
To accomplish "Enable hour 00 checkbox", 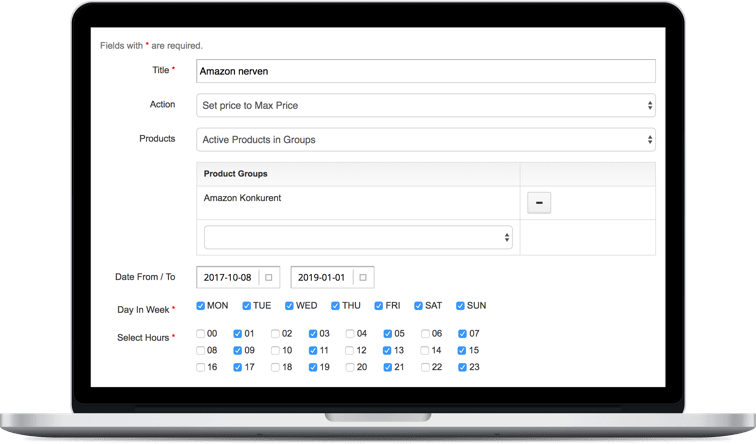I will point(201,334).
